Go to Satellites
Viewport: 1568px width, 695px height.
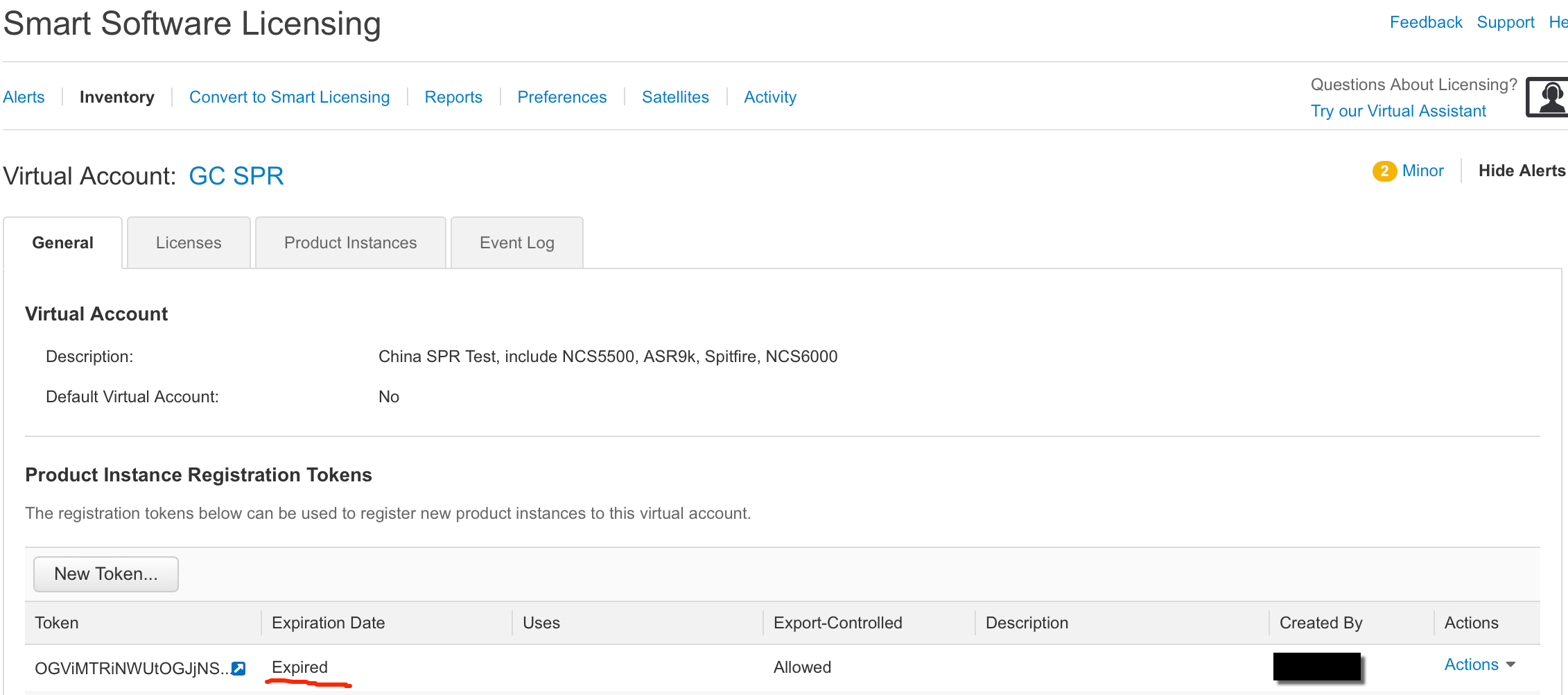[x=676, y=97]
